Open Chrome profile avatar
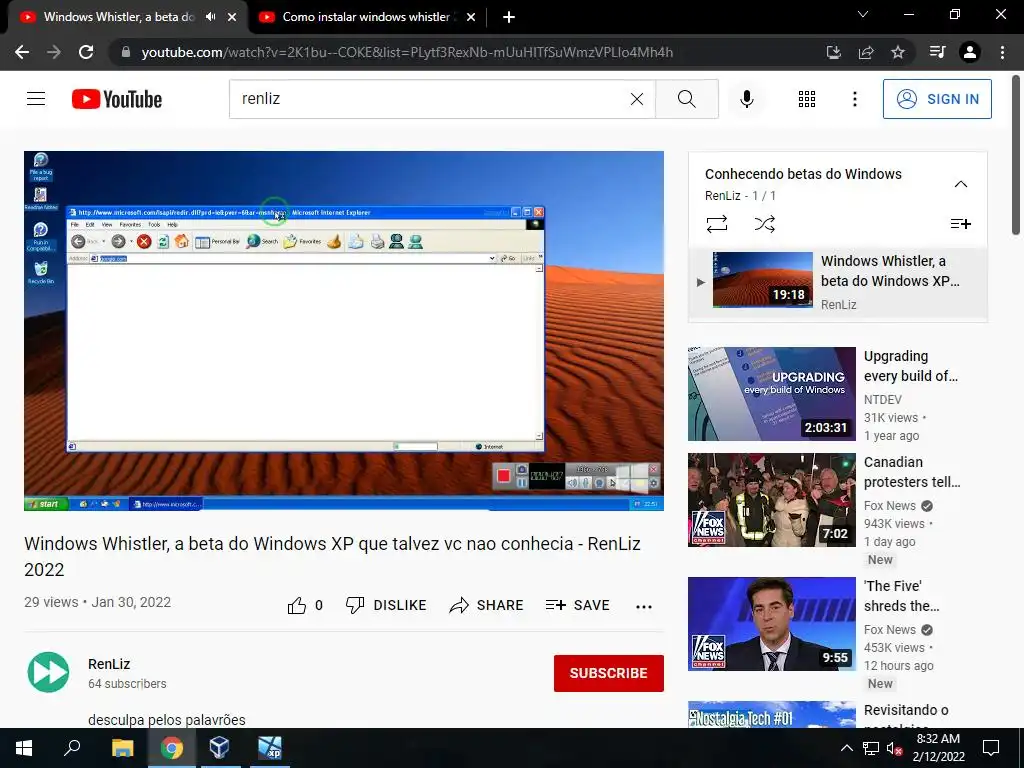 pos(970,52)
